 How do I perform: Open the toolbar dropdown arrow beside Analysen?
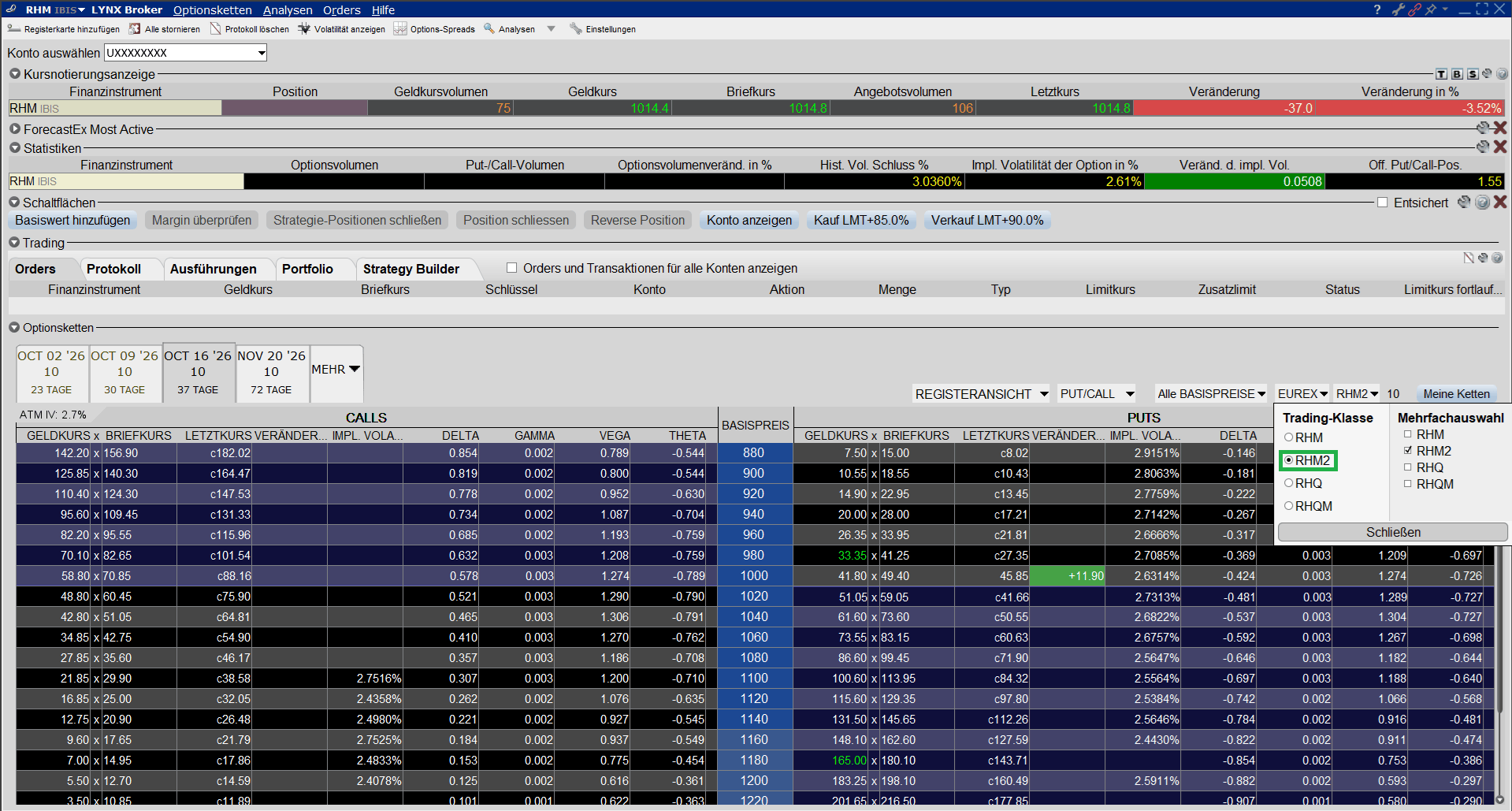click(551, 29)
